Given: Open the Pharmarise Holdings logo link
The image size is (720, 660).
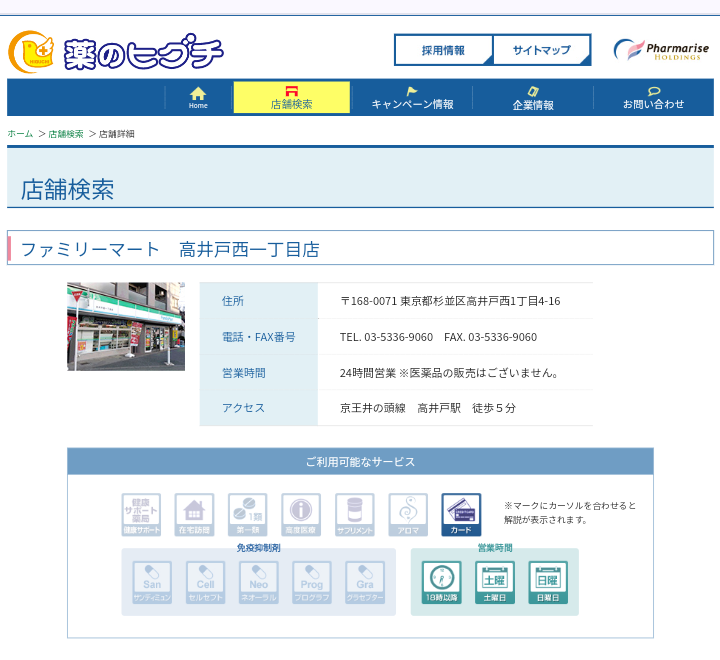Looking at the screenshot, I should click(661, 50).
